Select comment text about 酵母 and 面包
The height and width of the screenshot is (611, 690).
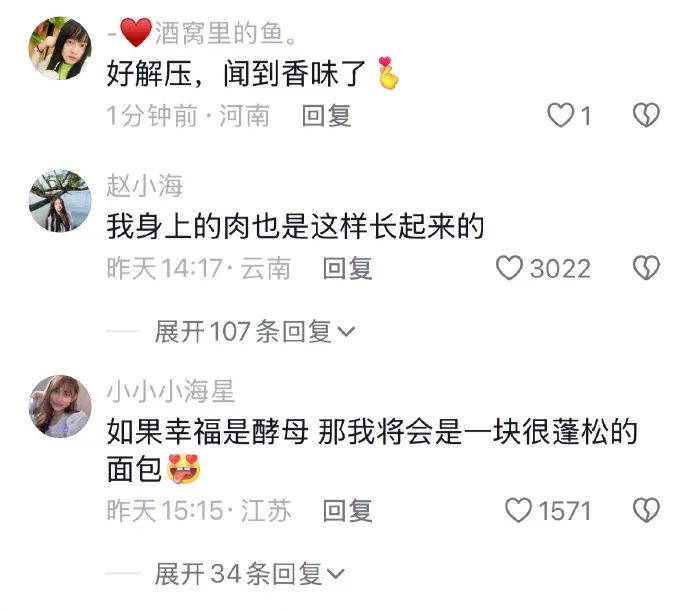(x=372, y=450)
